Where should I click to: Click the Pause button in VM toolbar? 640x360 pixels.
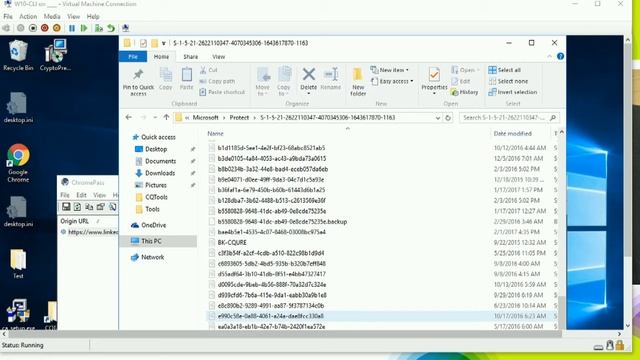[72, 28]
